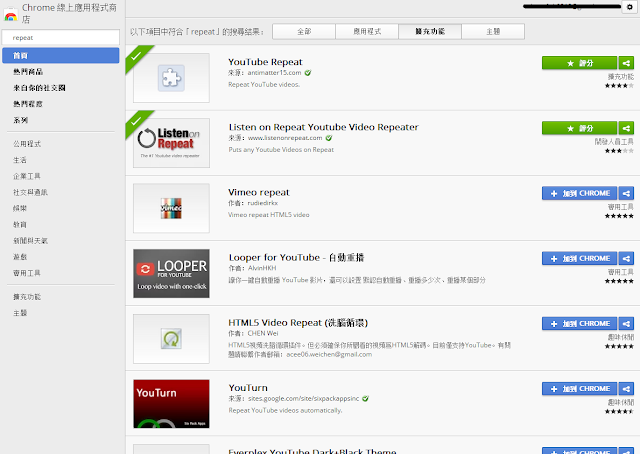The width and height of the screenshot is (640, 454).
Task: Select the 主題 filter tab
Action: (x=493, y=31)
